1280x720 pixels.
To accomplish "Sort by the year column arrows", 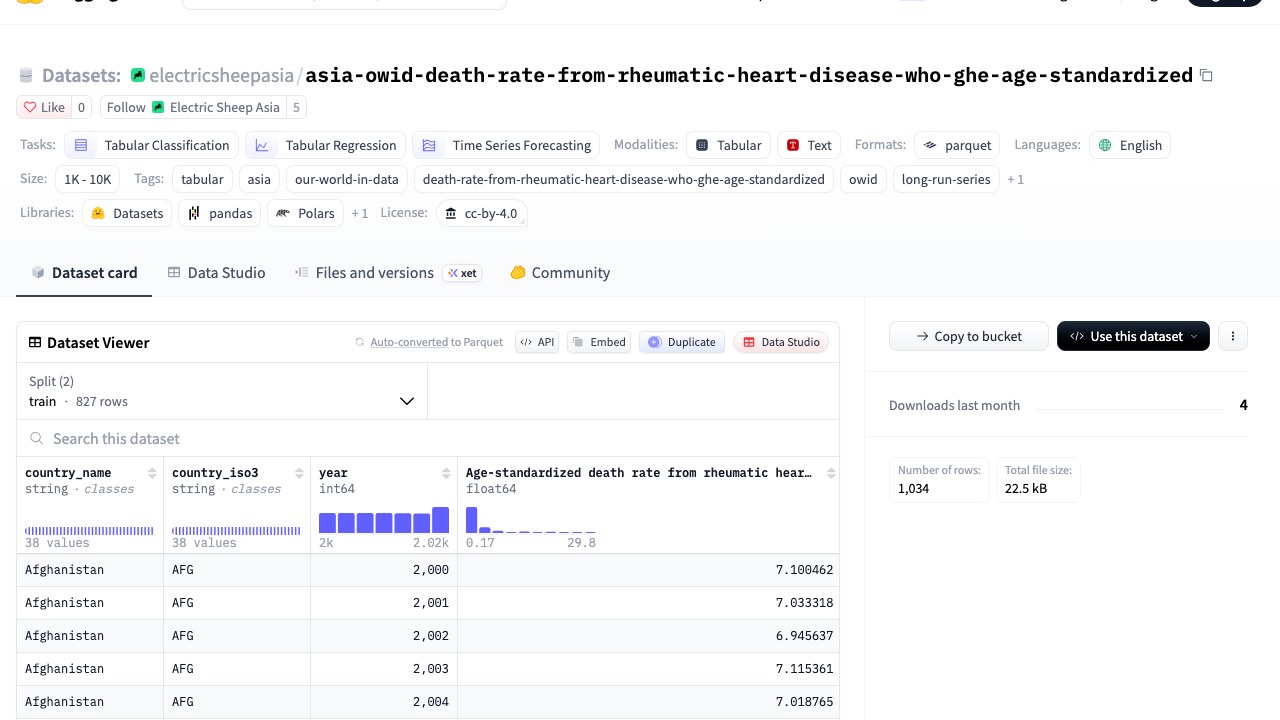I will pyautogui.click(x=446, y=473).
